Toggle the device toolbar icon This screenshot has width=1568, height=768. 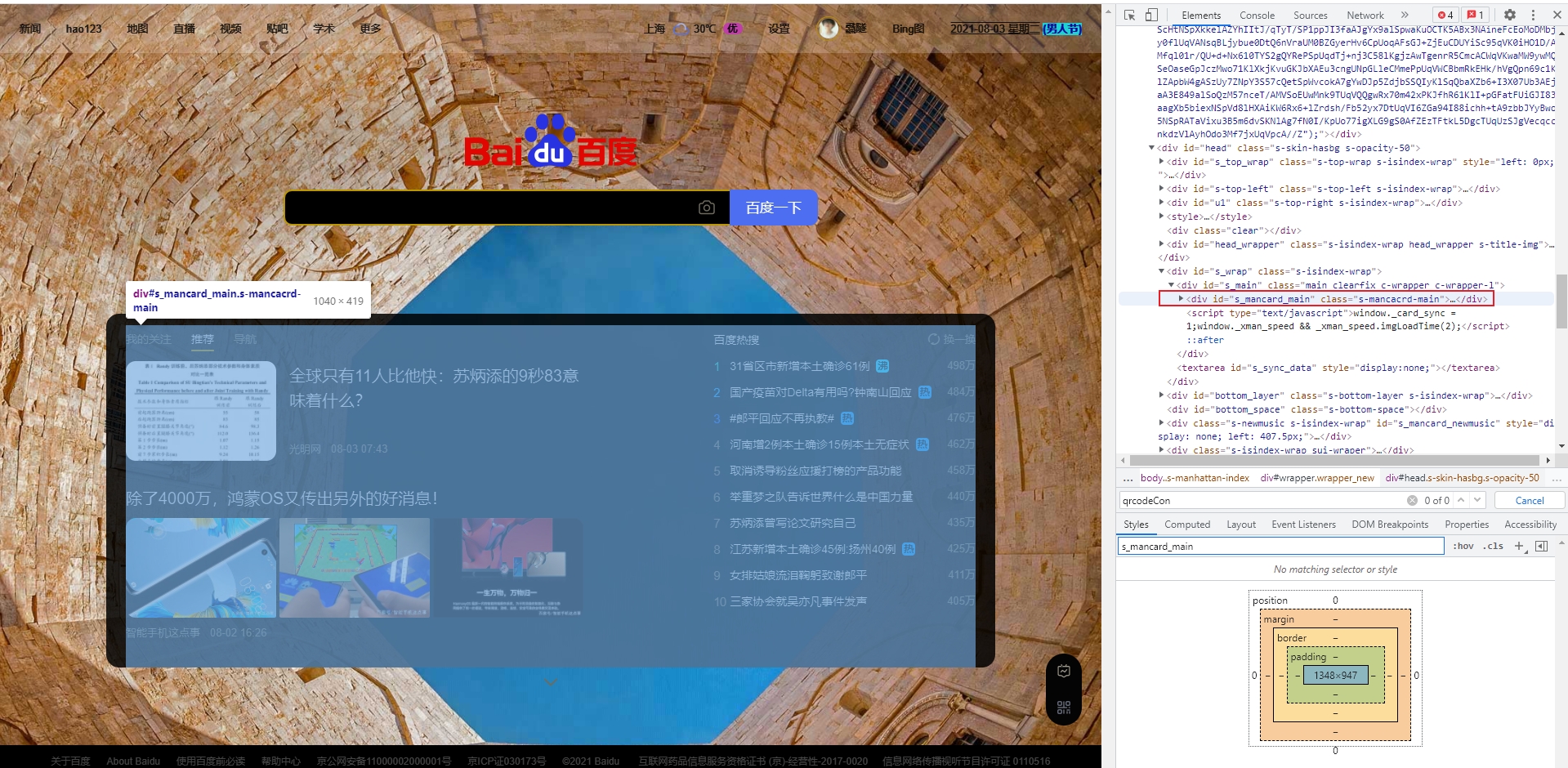[x=1151, y=15]
